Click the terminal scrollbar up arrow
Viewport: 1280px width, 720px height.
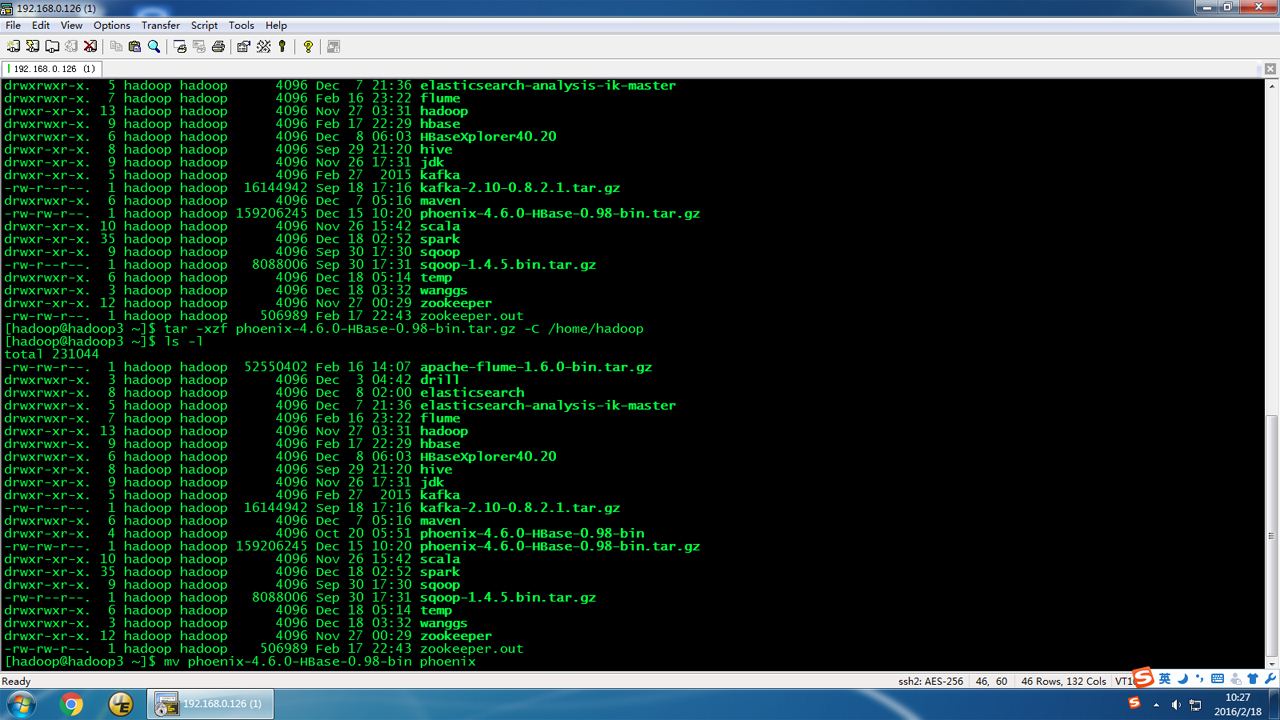click(1272, 86)
